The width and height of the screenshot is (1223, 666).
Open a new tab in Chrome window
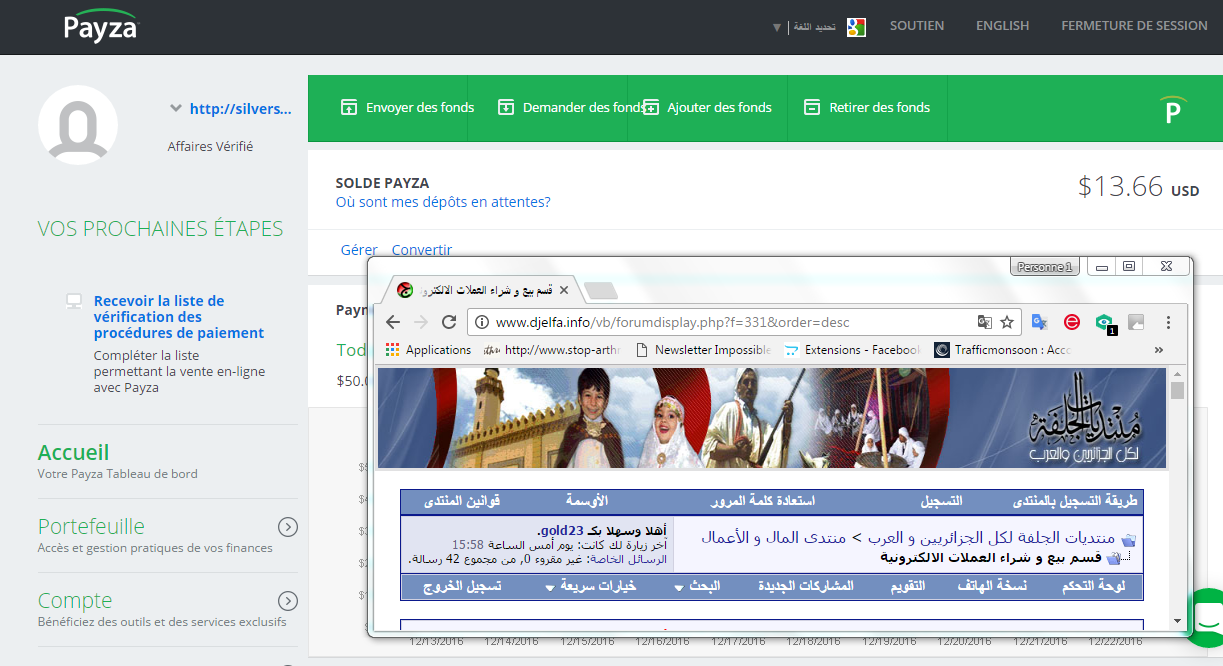pyautogui.click(x=600, y=291)
